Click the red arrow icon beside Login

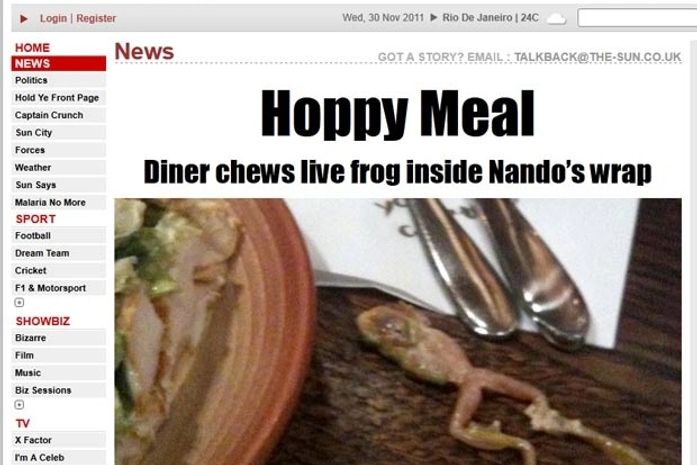pyautogui.click(x=24, y=19)
